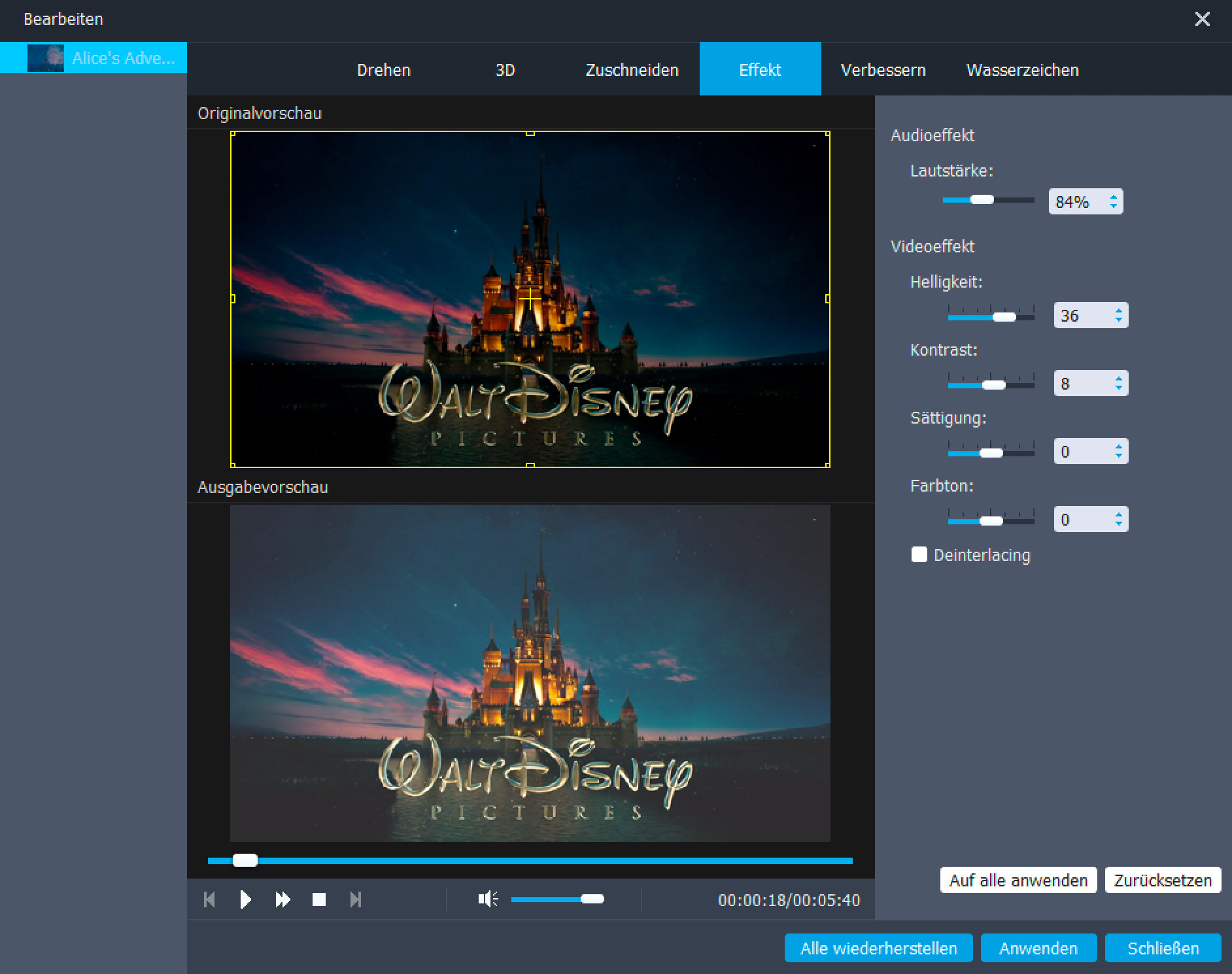This screenshot has width=1232, height=974.
Task: Click top-middle crop handle in Originalvorschau
Action: tap(530, 133)
